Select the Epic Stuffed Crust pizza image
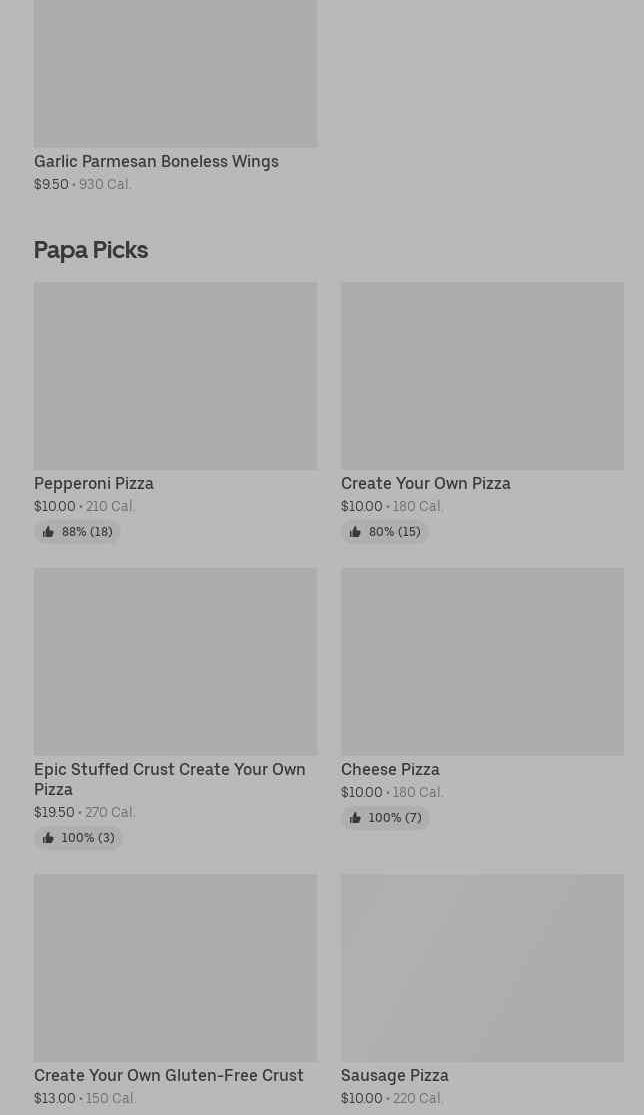 (175, 662)
